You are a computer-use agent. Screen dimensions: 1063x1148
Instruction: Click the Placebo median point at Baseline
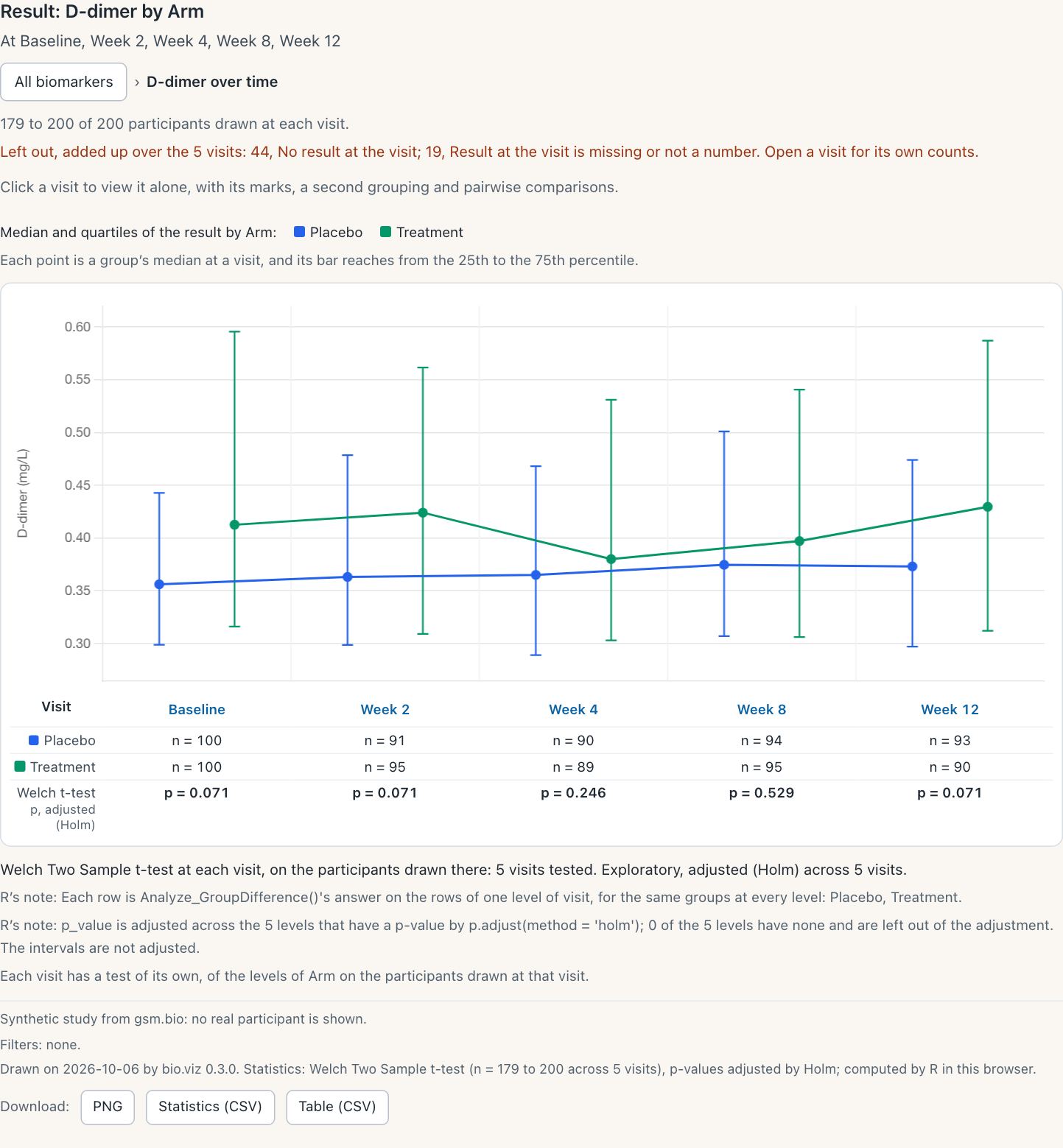(159, 585)
